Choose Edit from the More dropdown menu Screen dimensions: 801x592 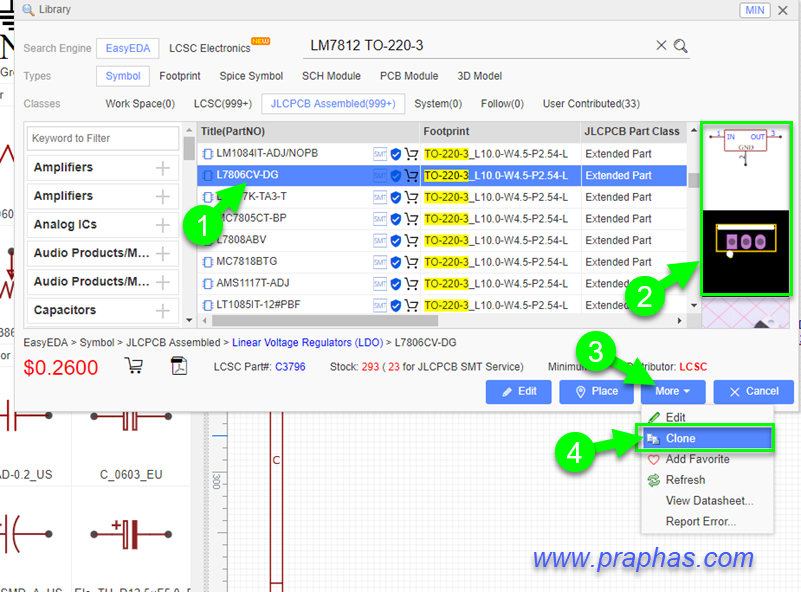(707, 417)
